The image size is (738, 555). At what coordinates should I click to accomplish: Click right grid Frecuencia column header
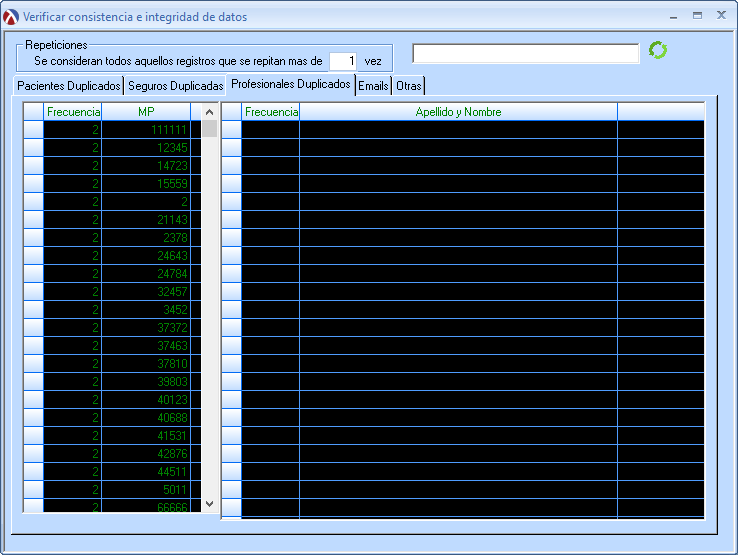click(271, 112)
